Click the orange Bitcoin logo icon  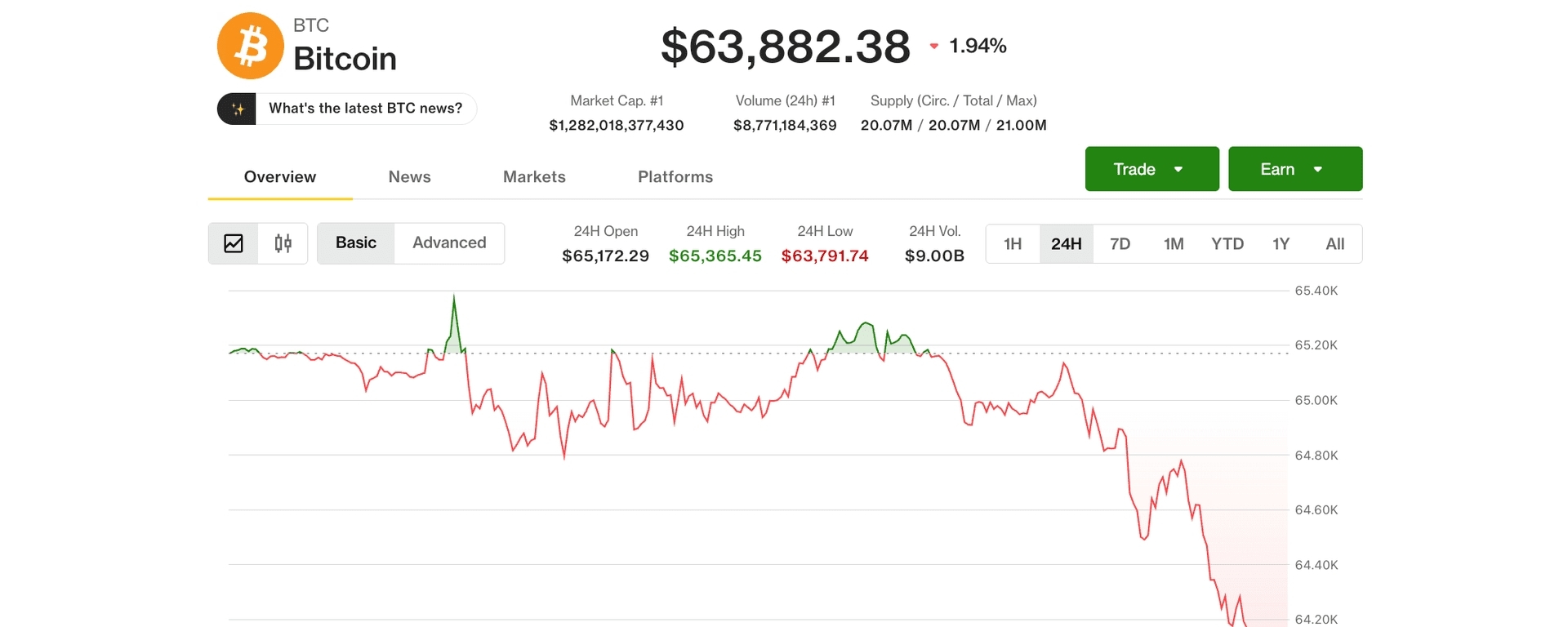(x=251, y=46)
